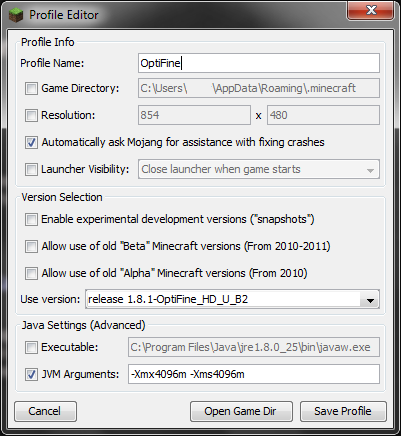401x436 pixels.
Task: Click the Cancel button
Action: click(x=45, y=411)
